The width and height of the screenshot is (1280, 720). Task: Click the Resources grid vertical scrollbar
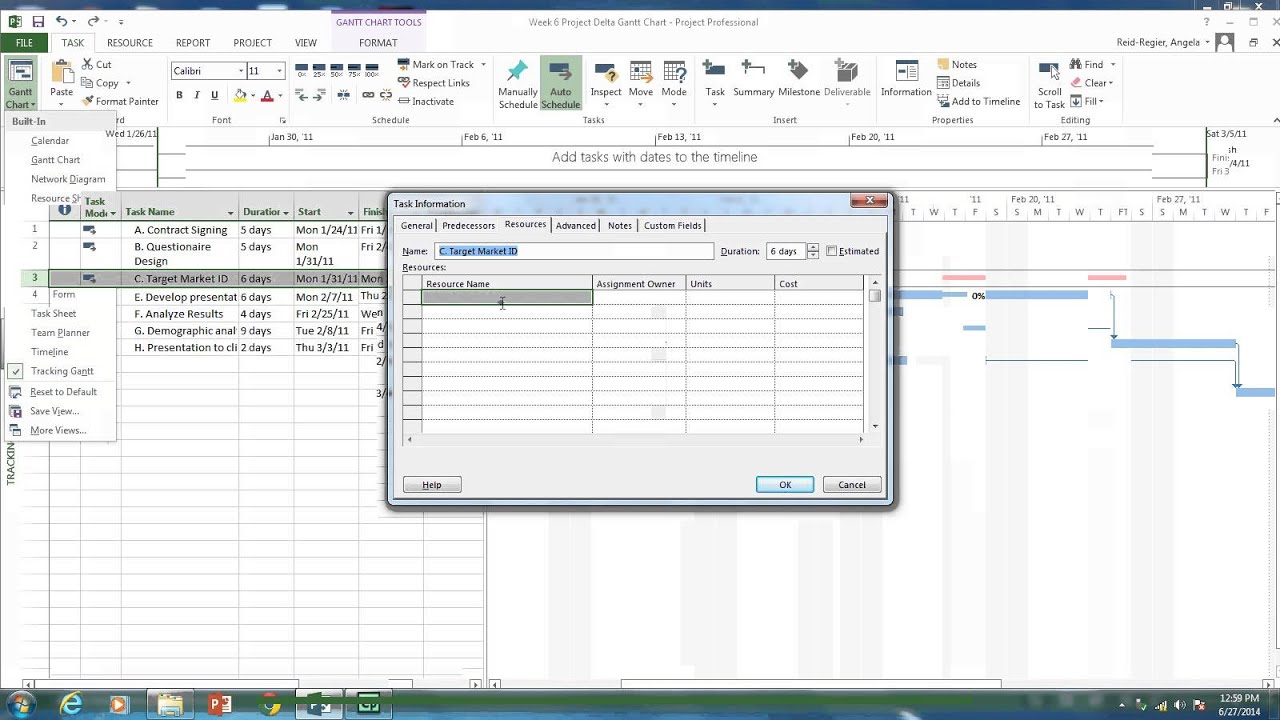coord(875,355)
